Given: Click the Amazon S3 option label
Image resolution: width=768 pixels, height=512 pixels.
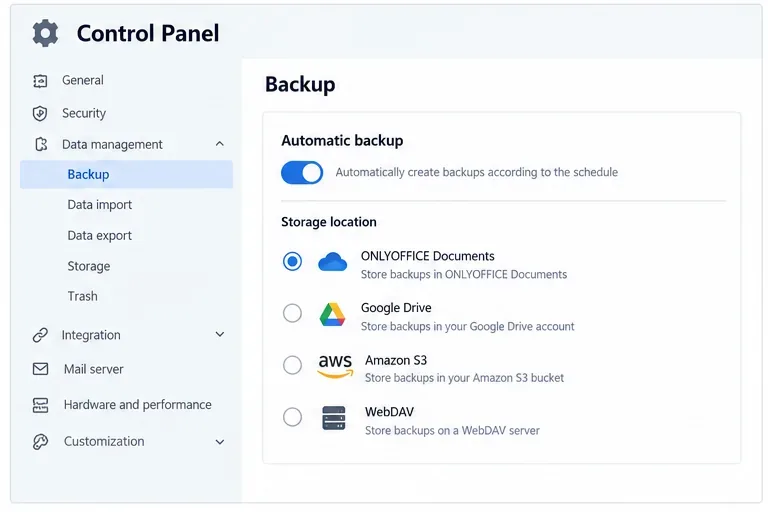Looking at the screenshot, I should pos(396,360).
